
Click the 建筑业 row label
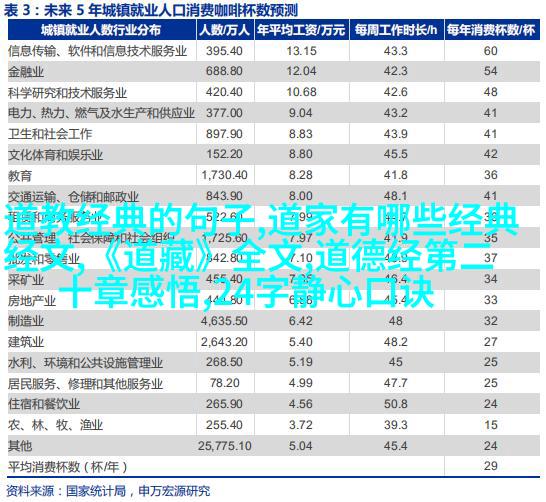click(26, 342)
